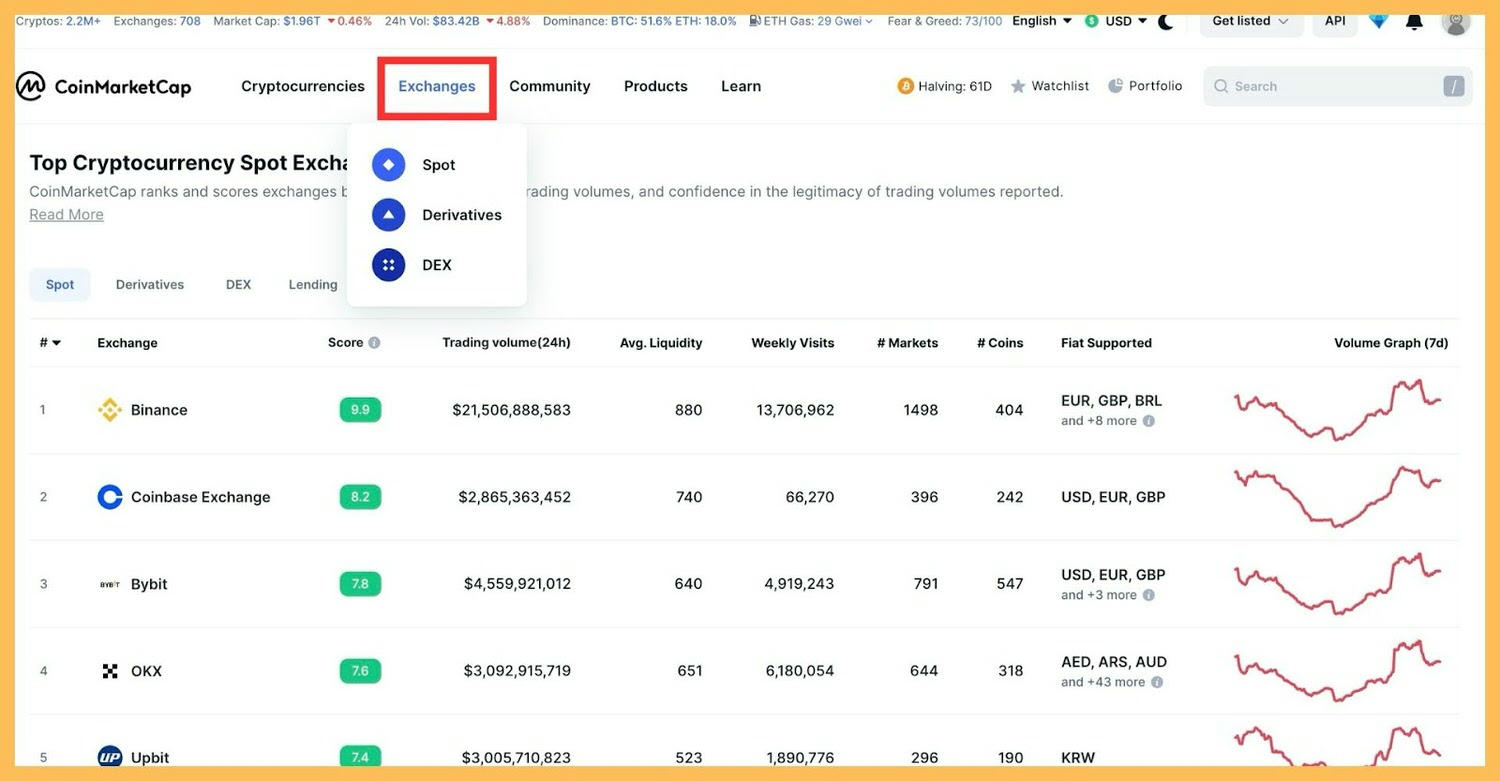Open the user avatar profile
The image size is (1500, 781).
1456,21
